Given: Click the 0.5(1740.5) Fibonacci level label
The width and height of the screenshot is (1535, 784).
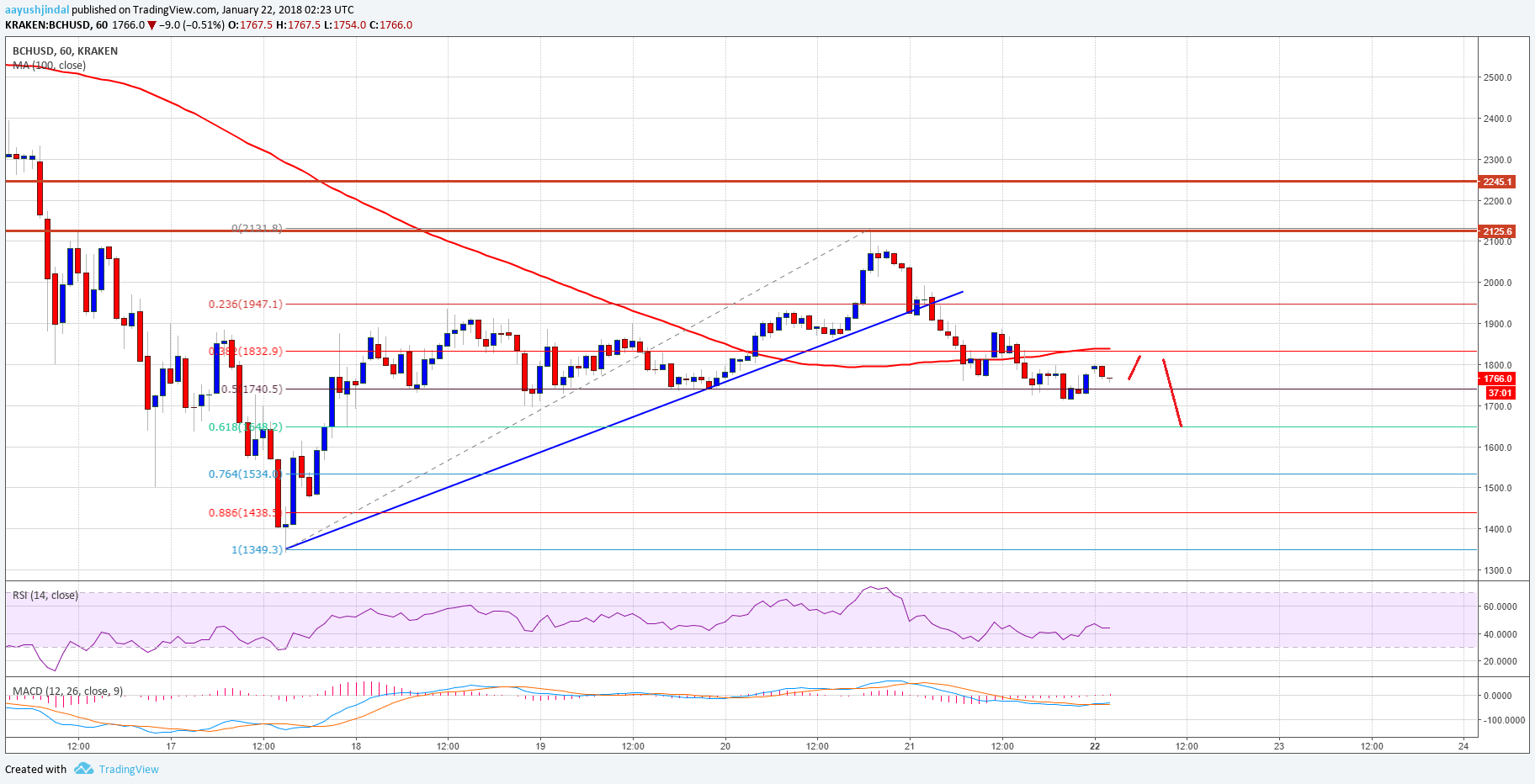Looking at the screenshot, I should click(252, 389).
